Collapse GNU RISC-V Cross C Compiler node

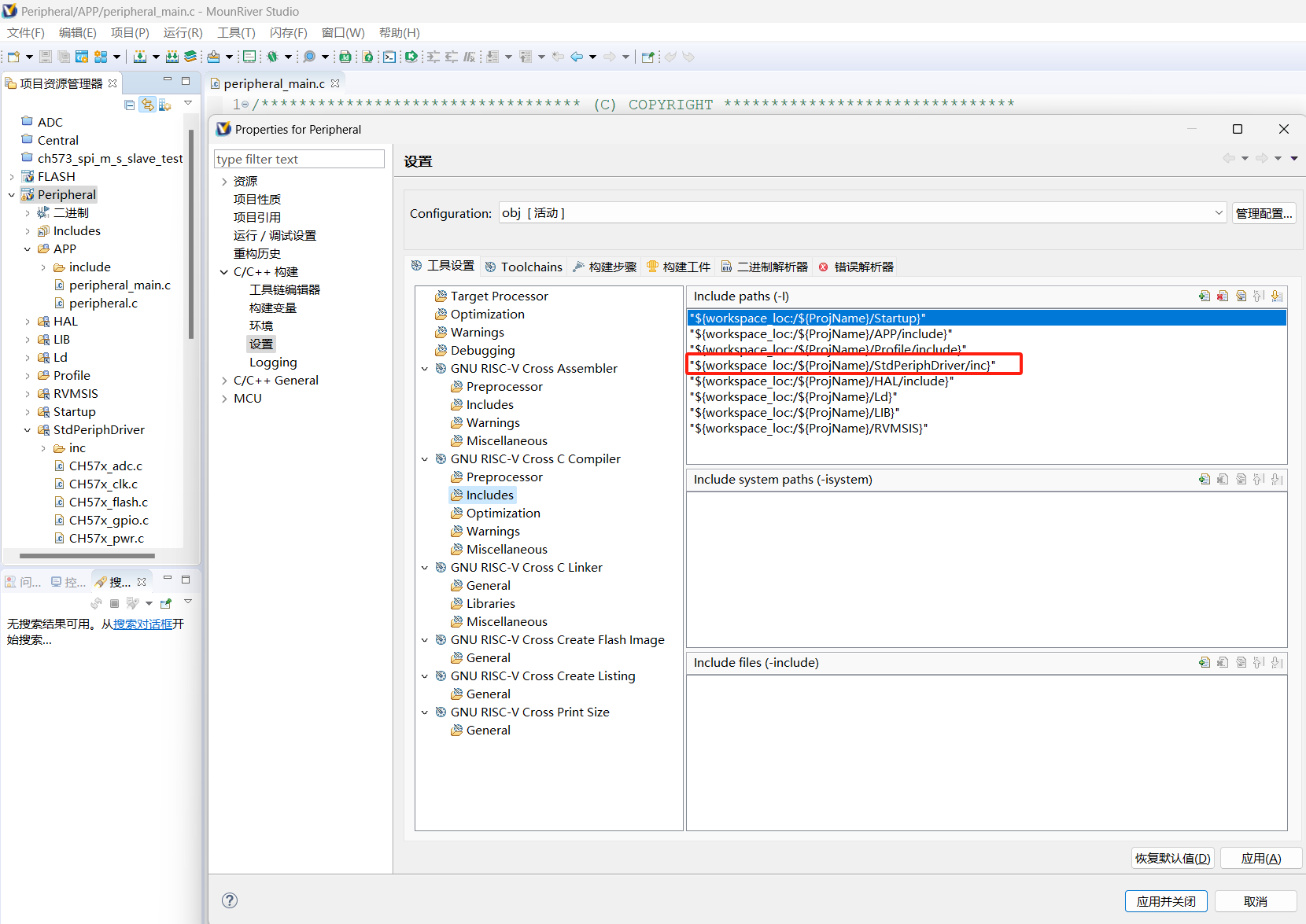(425, 459)
